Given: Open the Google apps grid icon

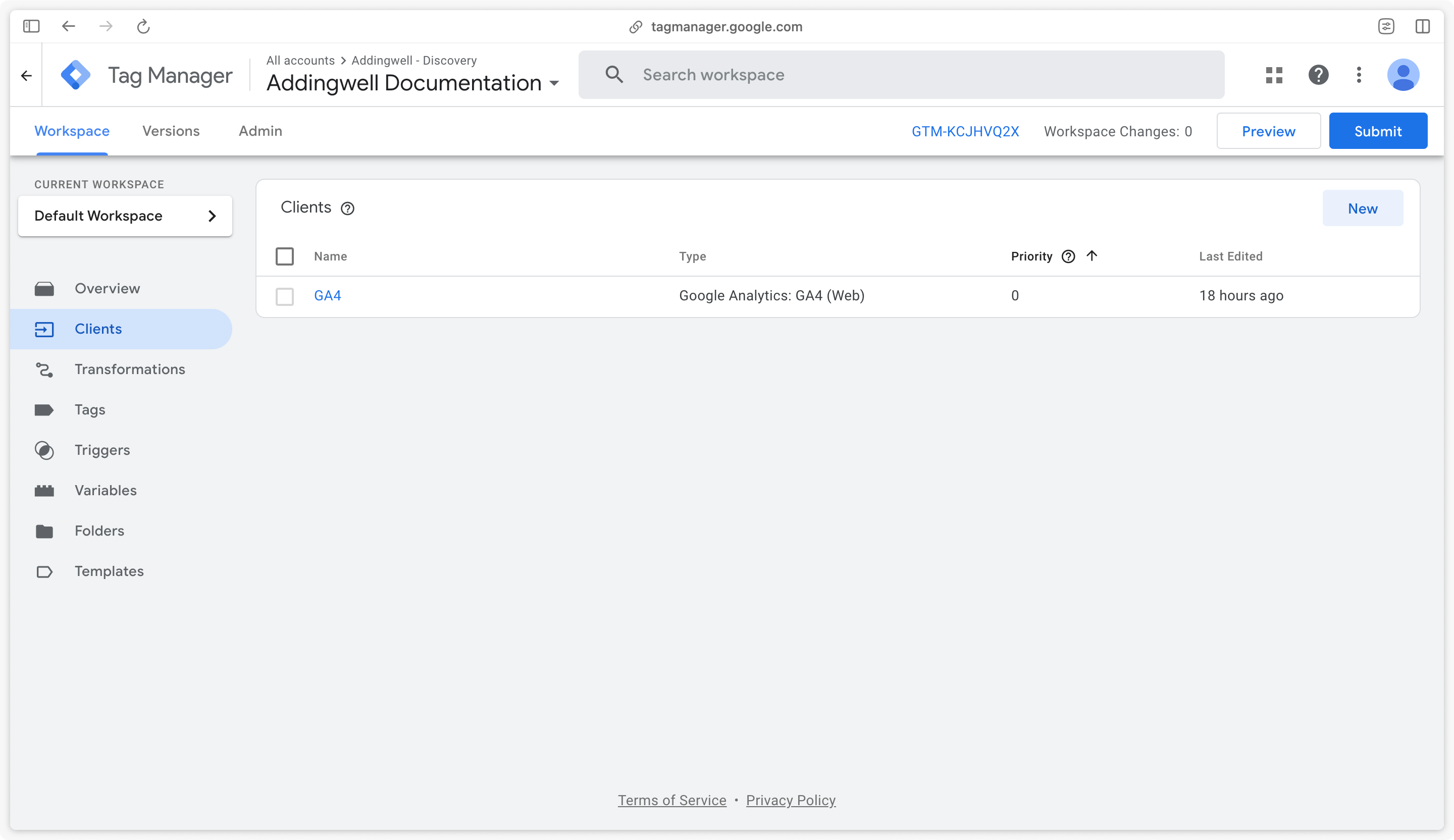Looking at the screenshot, I should 1274,75.
